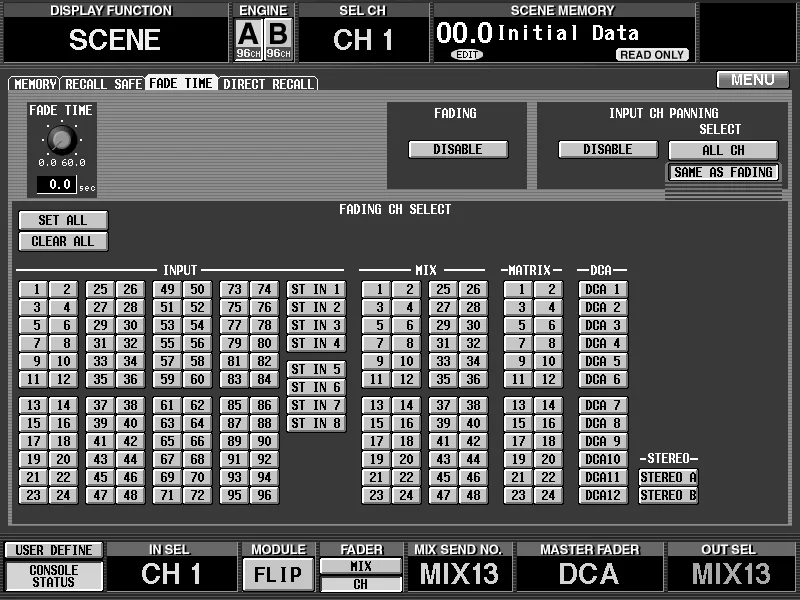Toggle input channel 49 fading
Image resolution: width=800 pixels, height=600 pixels.
click(x=167, y=289)
